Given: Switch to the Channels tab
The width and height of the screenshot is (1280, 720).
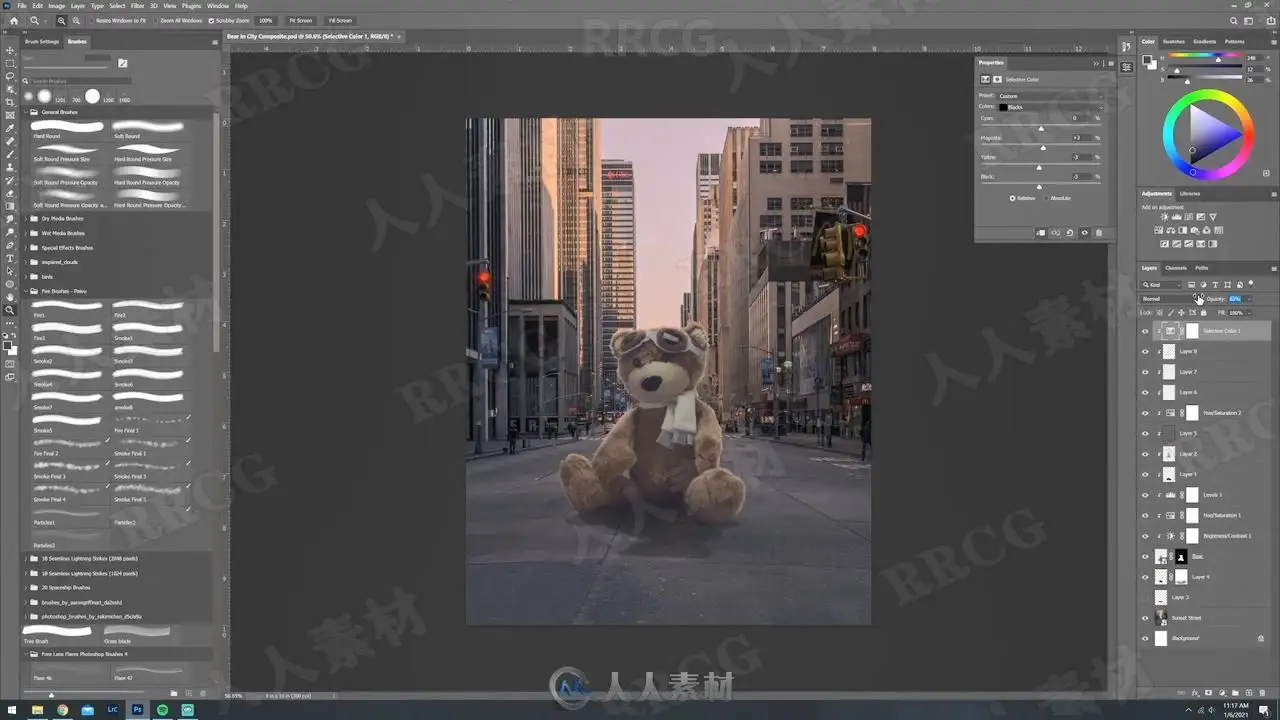Looking at the screenshot, I should (1176, 268).
